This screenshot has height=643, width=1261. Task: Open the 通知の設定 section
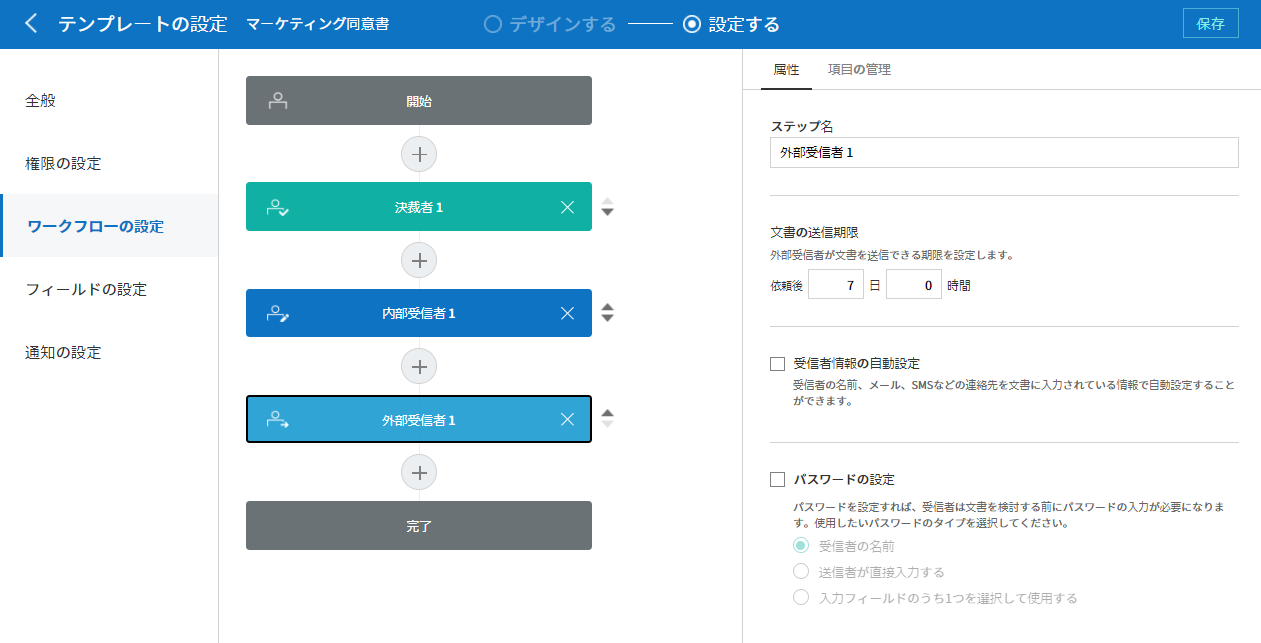pyautogui.click(x=109, y=352)
